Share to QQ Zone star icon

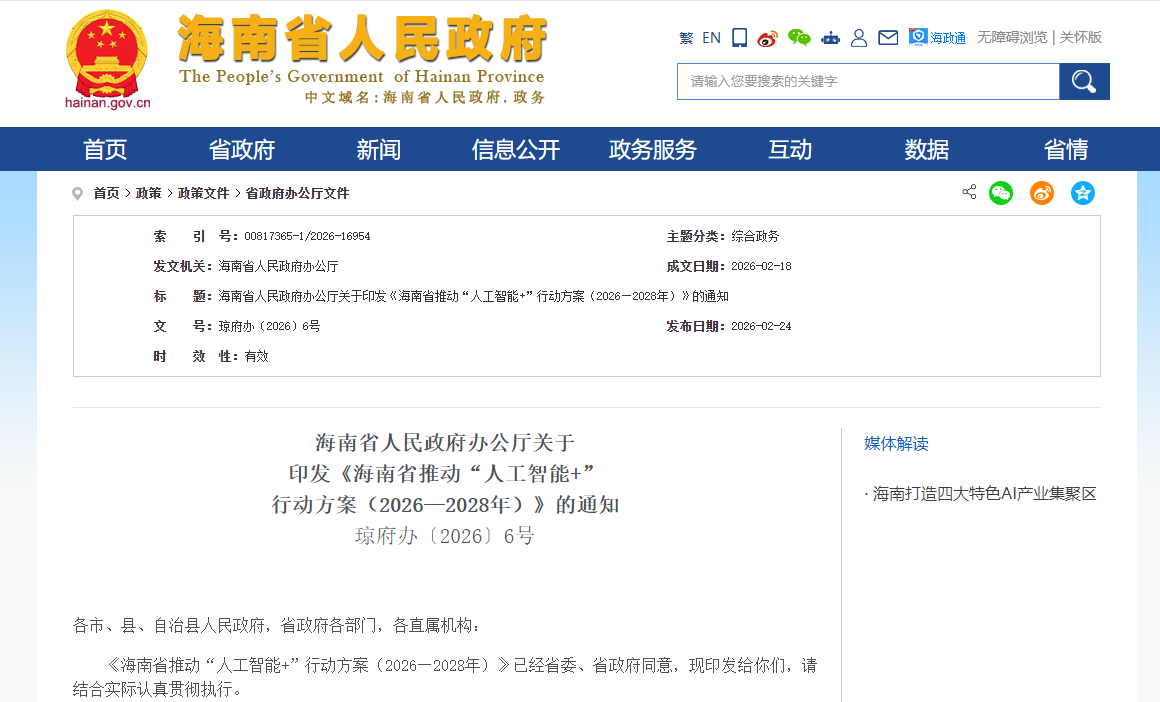tap(1083, 193)
